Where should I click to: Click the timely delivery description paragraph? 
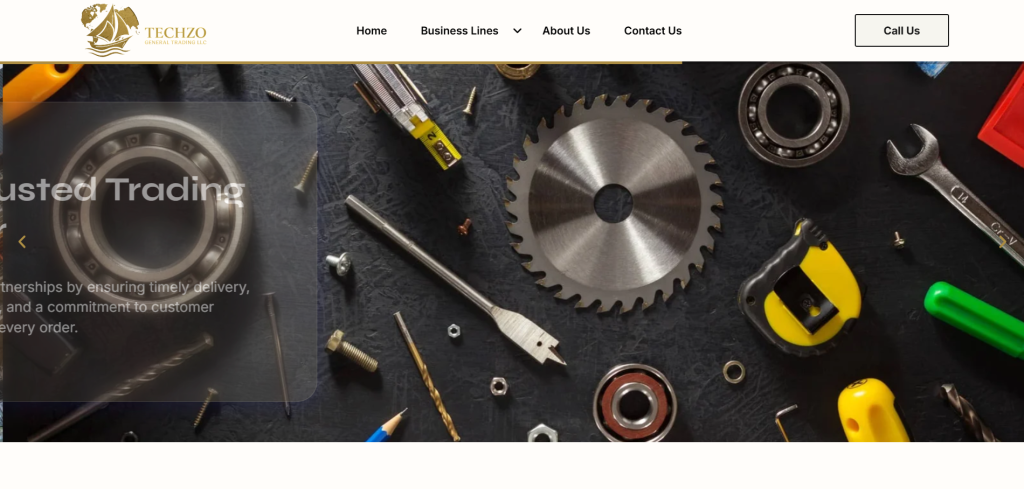124,307
